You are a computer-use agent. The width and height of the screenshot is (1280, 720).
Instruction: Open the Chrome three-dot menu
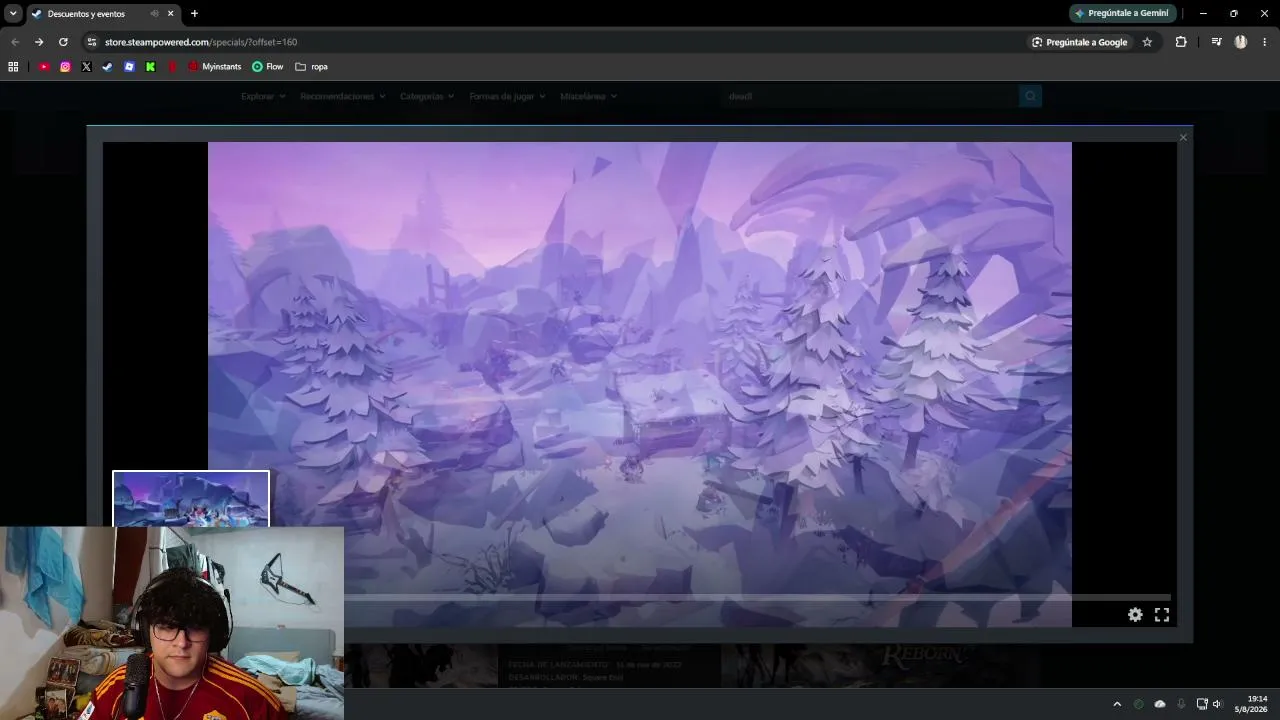point(1265,42)
